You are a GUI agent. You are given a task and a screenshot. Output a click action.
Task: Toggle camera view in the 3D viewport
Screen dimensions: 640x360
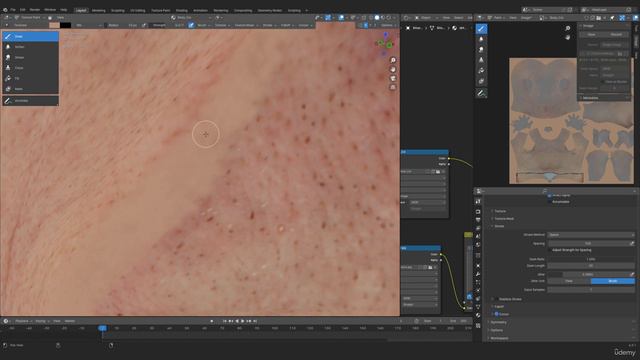click(393, 78)
